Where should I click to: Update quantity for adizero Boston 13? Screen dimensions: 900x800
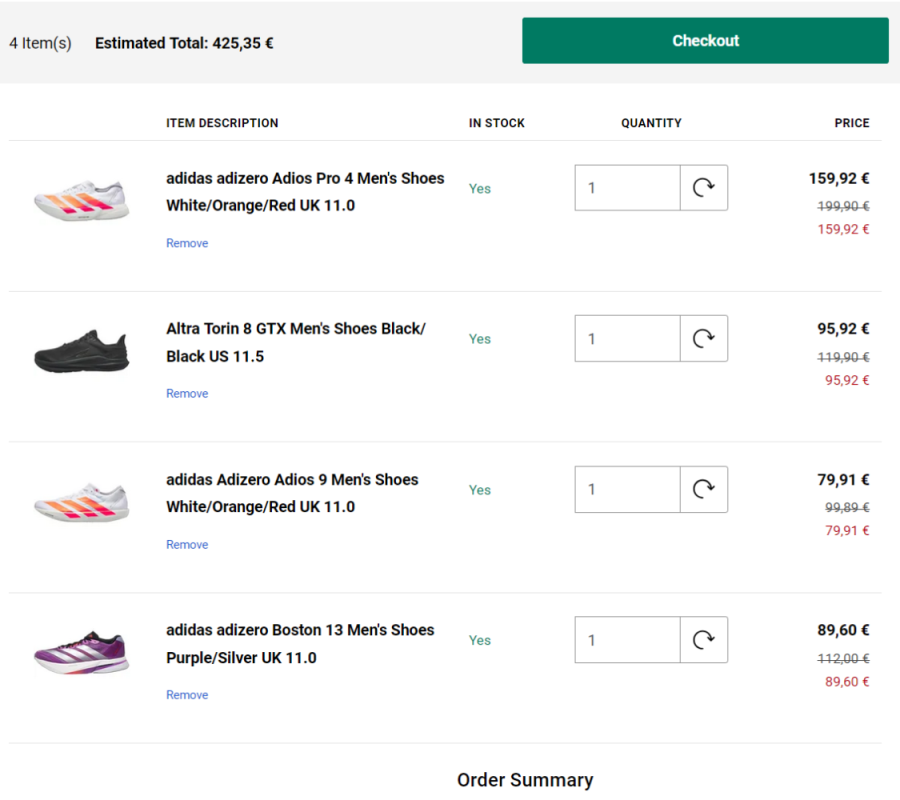coord(704,640)
